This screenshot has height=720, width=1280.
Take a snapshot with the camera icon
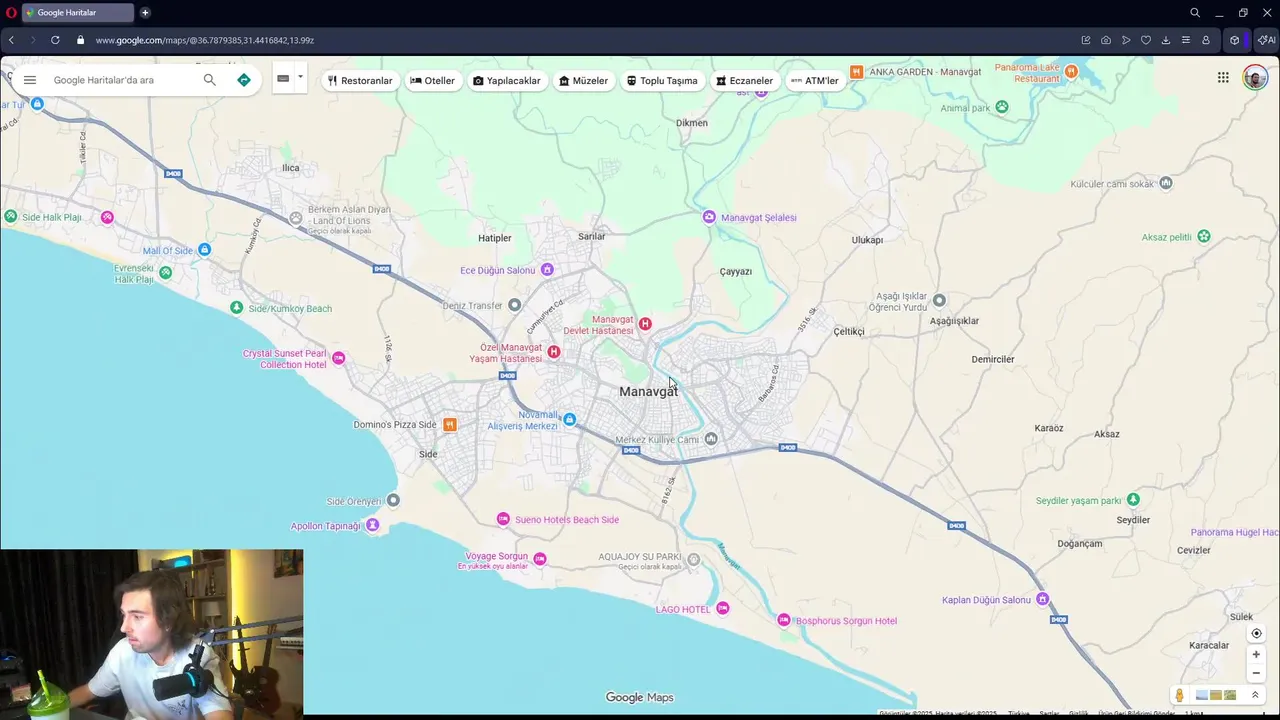pos(1106,40)
